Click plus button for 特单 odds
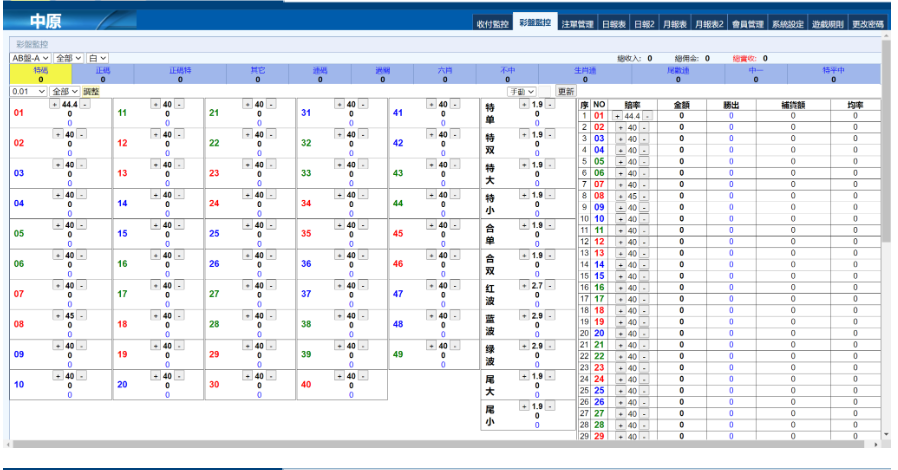Viewport: 898px width, 470px height. coord(524,104)
